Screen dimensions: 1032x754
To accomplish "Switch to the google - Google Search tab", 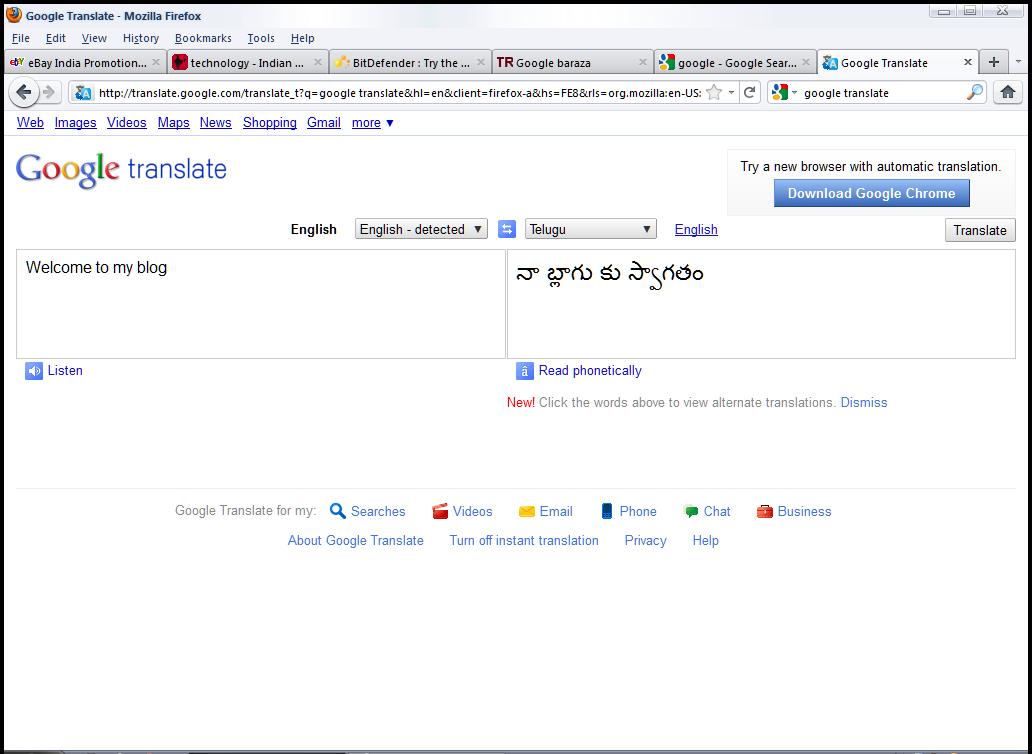I will click(735, 63).
